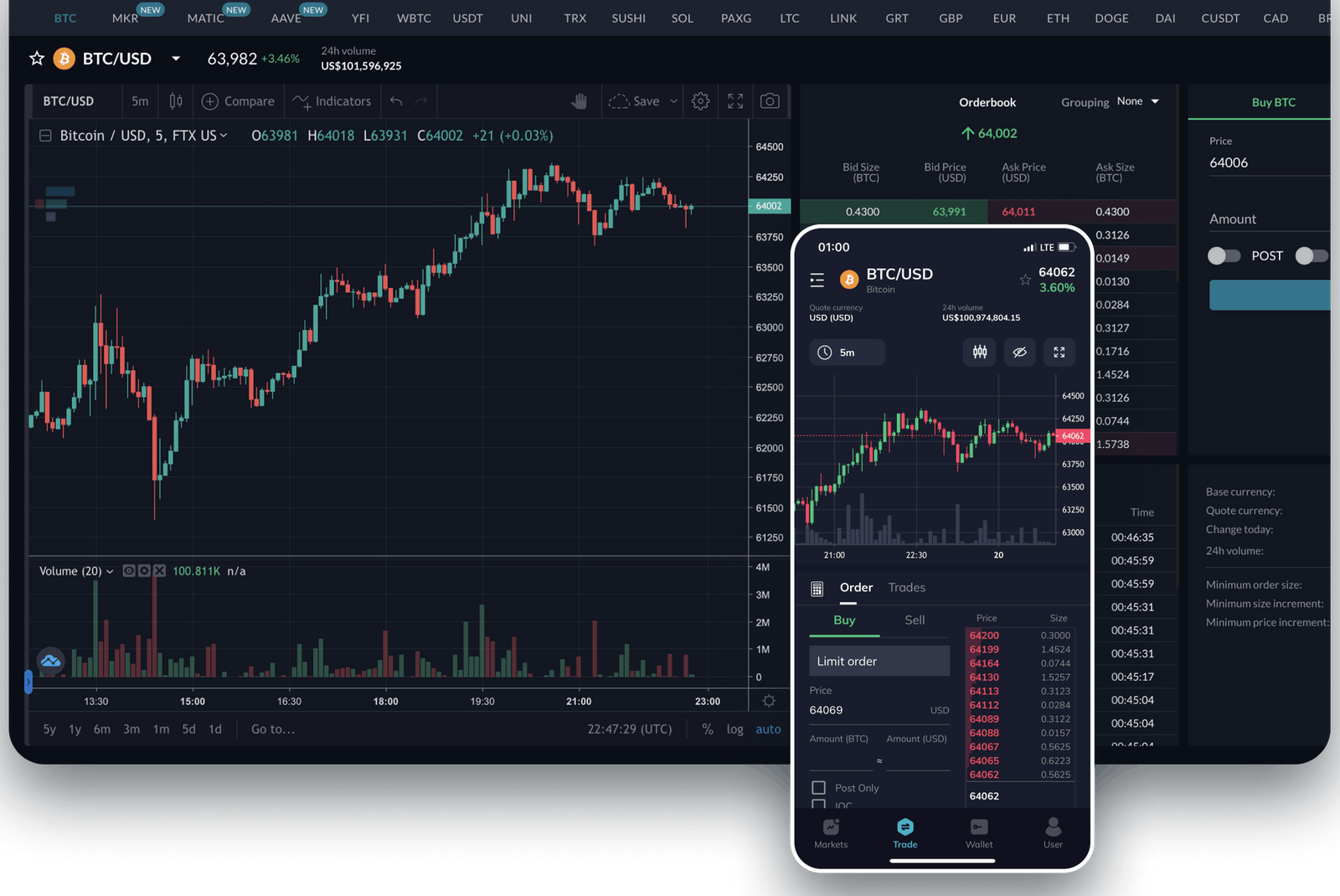Screen dimensions: 1340x896
Task: Switch to the ETH ticker tab
Action: click(x=1058, y=18)
